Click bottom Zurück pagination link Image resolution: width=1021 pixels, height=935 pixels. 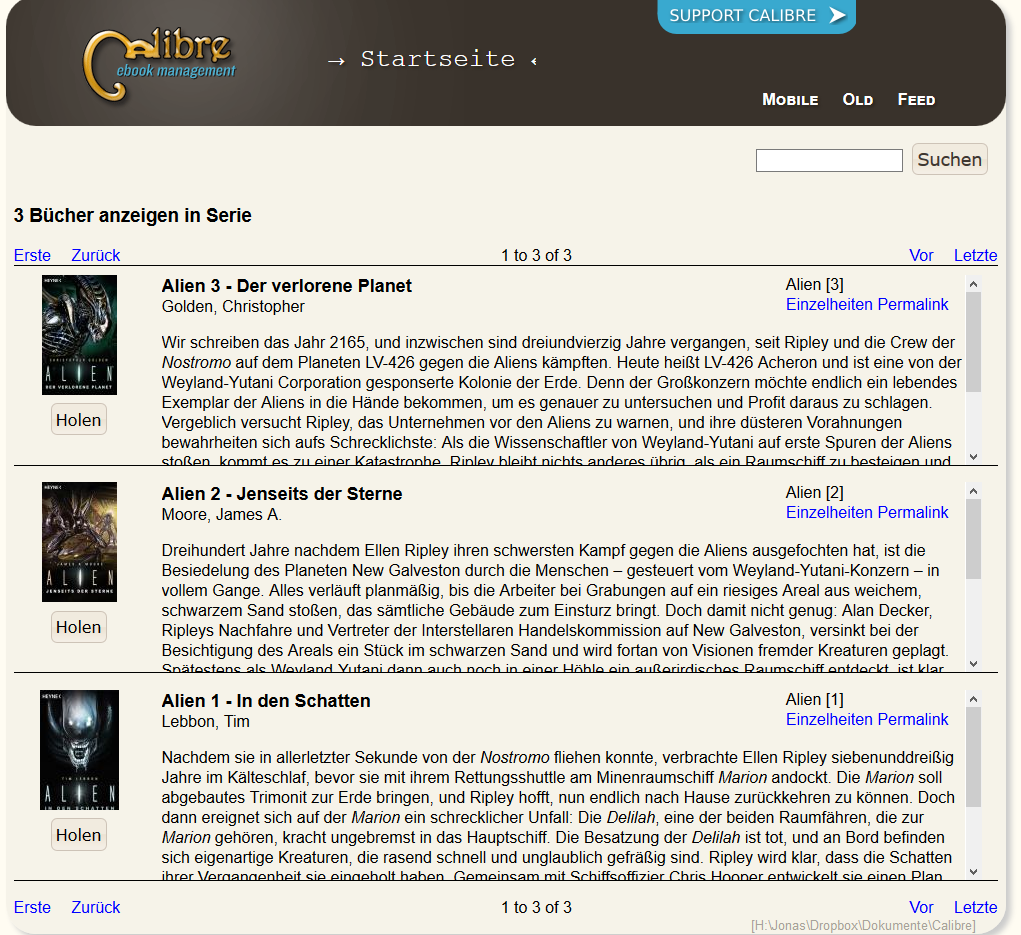coord(96,907)
